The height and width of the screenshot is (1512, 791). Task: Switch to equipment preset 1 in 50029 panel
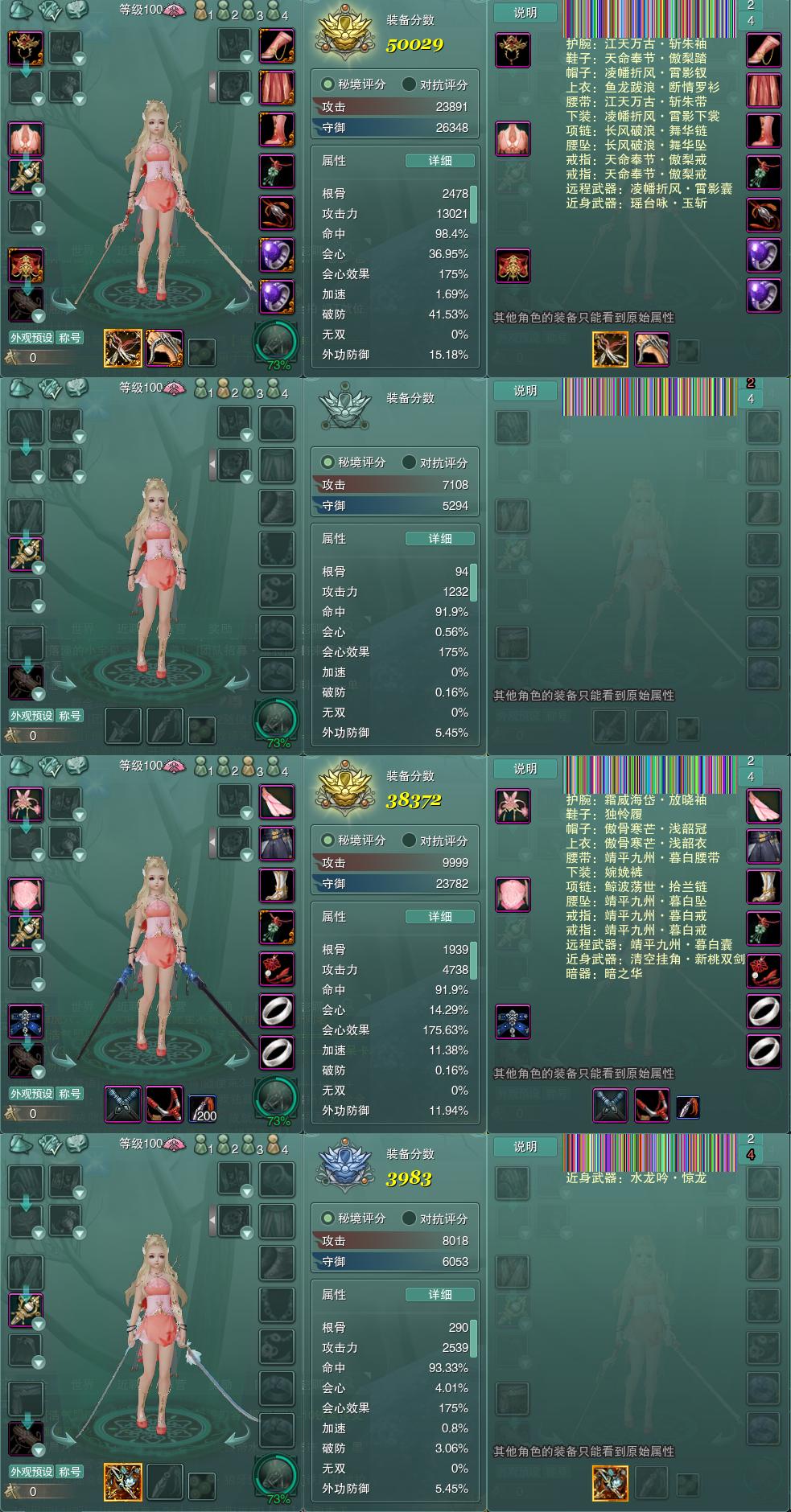(x=204, y=12)
